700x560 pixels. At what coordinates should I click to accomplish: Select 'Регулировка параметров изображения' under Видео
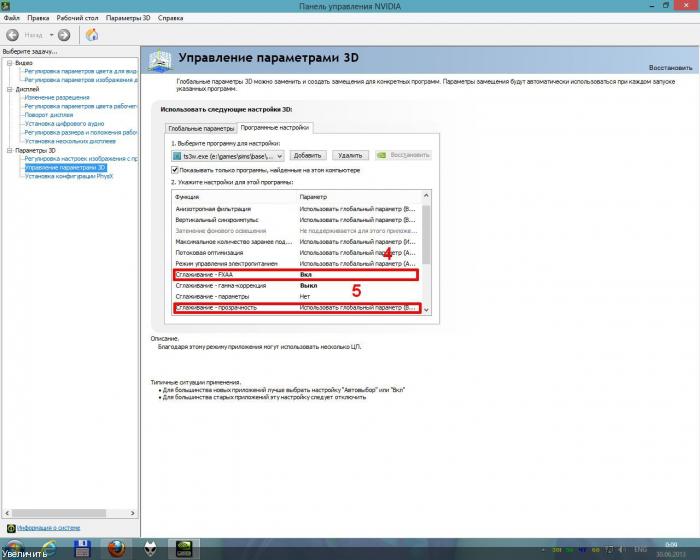point(81,80)
